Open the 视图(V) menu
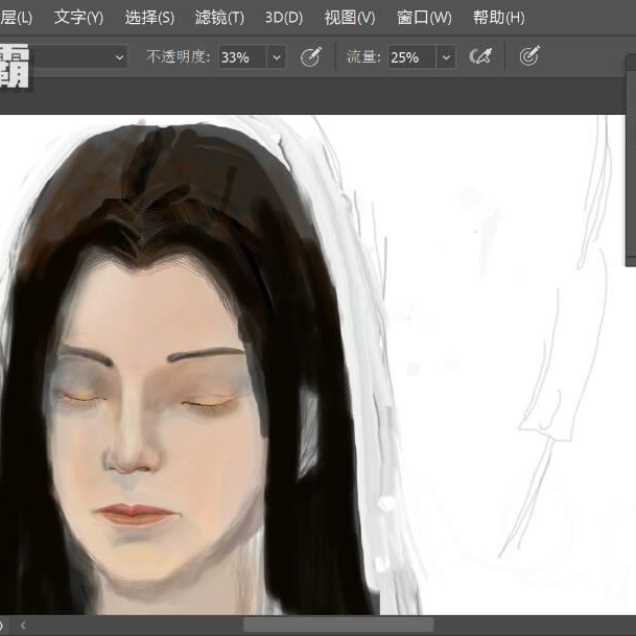This screenshot has height=636, width=636. [x=349, y=18]
